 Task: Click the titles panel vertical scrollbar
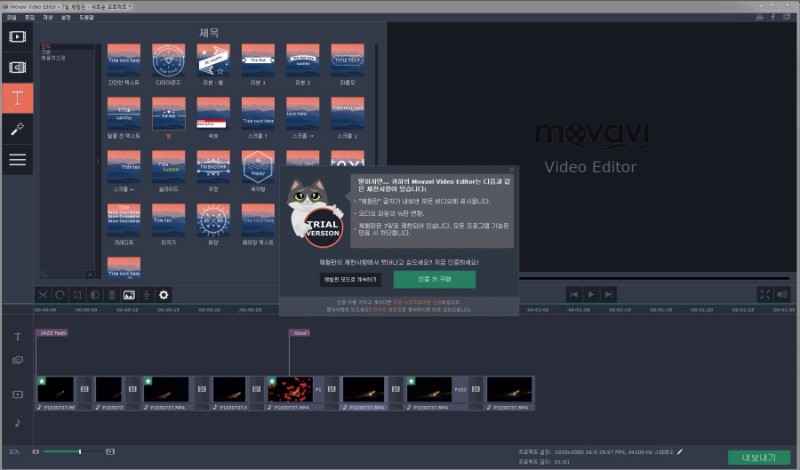377,102
